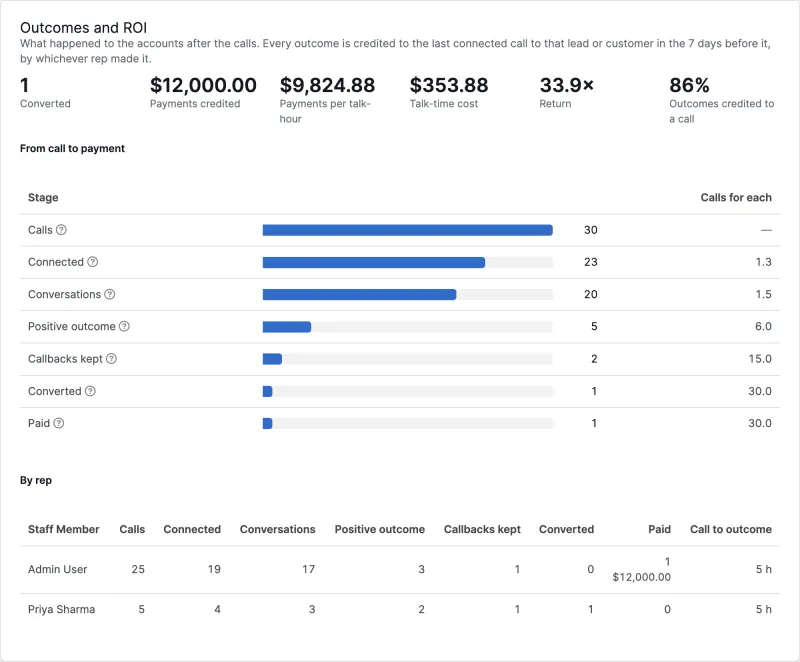Screen dimensions: 800x662
Task: Open the help icon next to Converted stage
Action: [90, 391]
